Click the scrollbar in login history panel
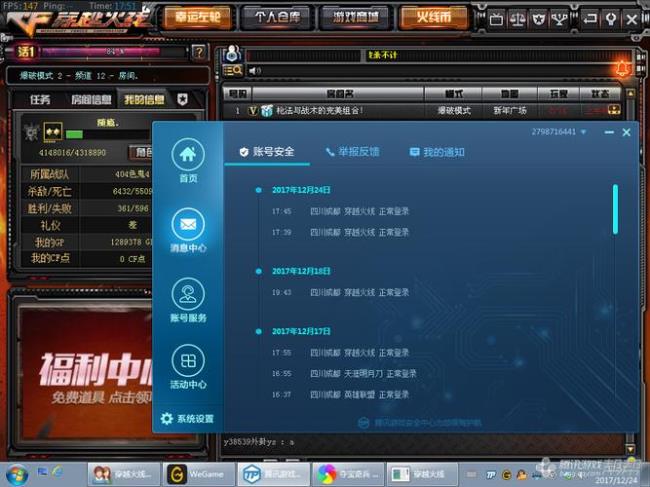Image resolution: width=650 pixels, height=487 pixels. pyautogui.click(x=615, y=209)
